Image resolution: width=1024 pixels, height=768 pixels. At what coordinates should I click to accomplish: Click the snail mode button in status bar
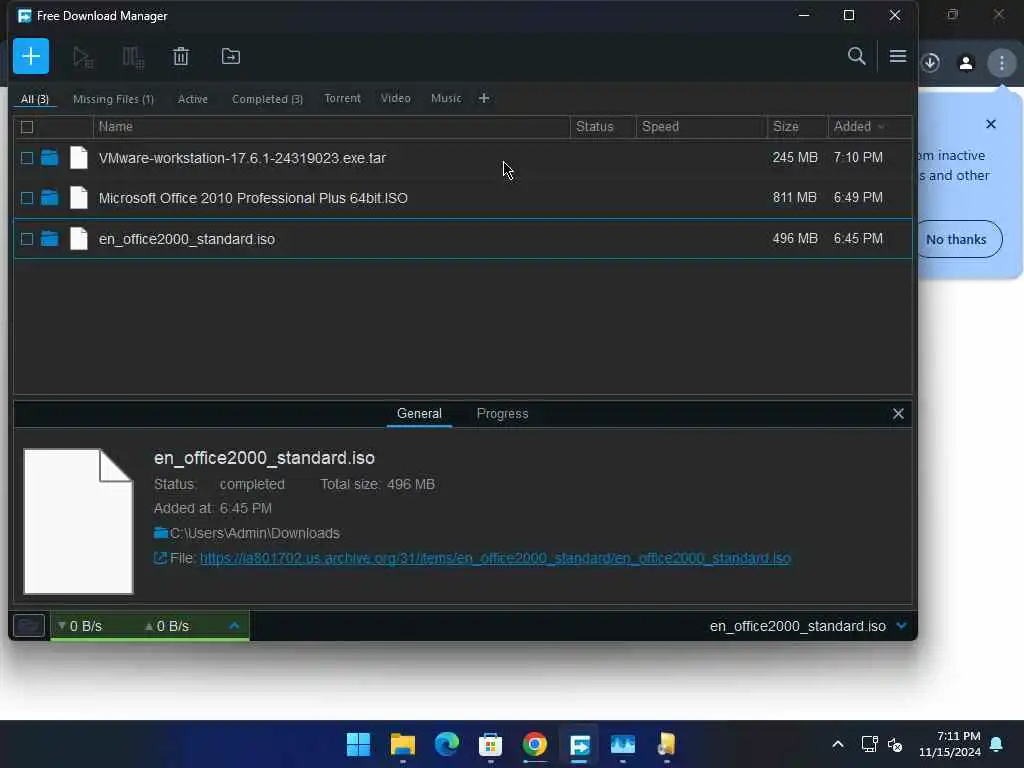[29, 625]
